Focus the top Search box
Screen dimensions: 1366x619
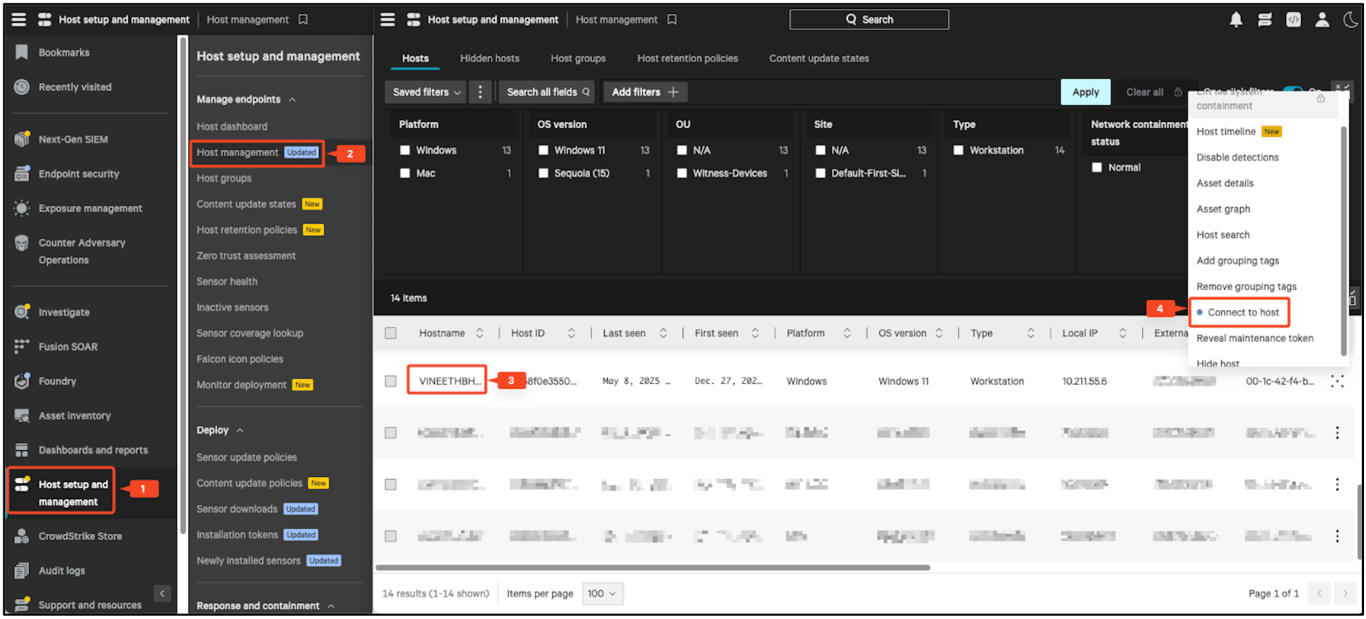point(869,19)
